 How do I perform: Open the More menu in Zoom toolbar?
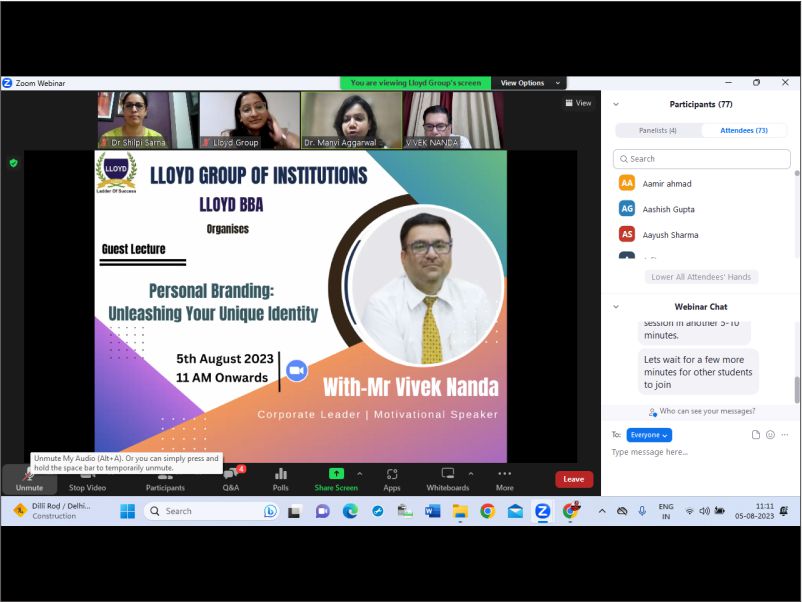505,480
